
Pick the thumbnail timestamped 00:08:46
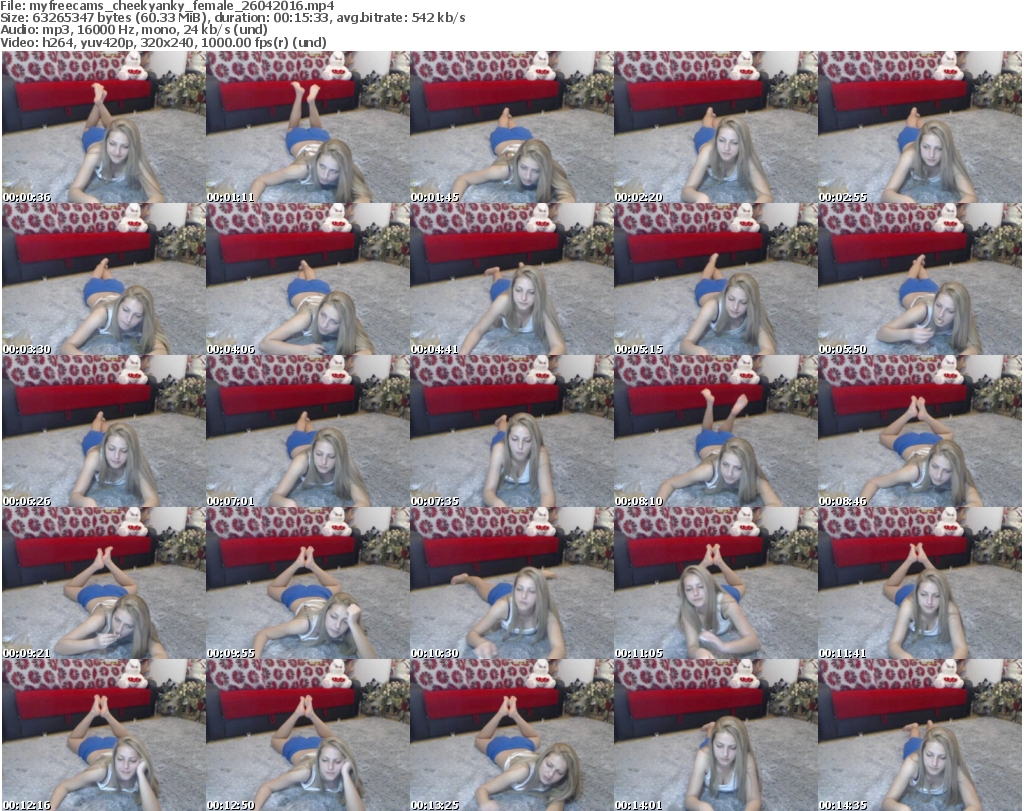(x=920, y=432)
